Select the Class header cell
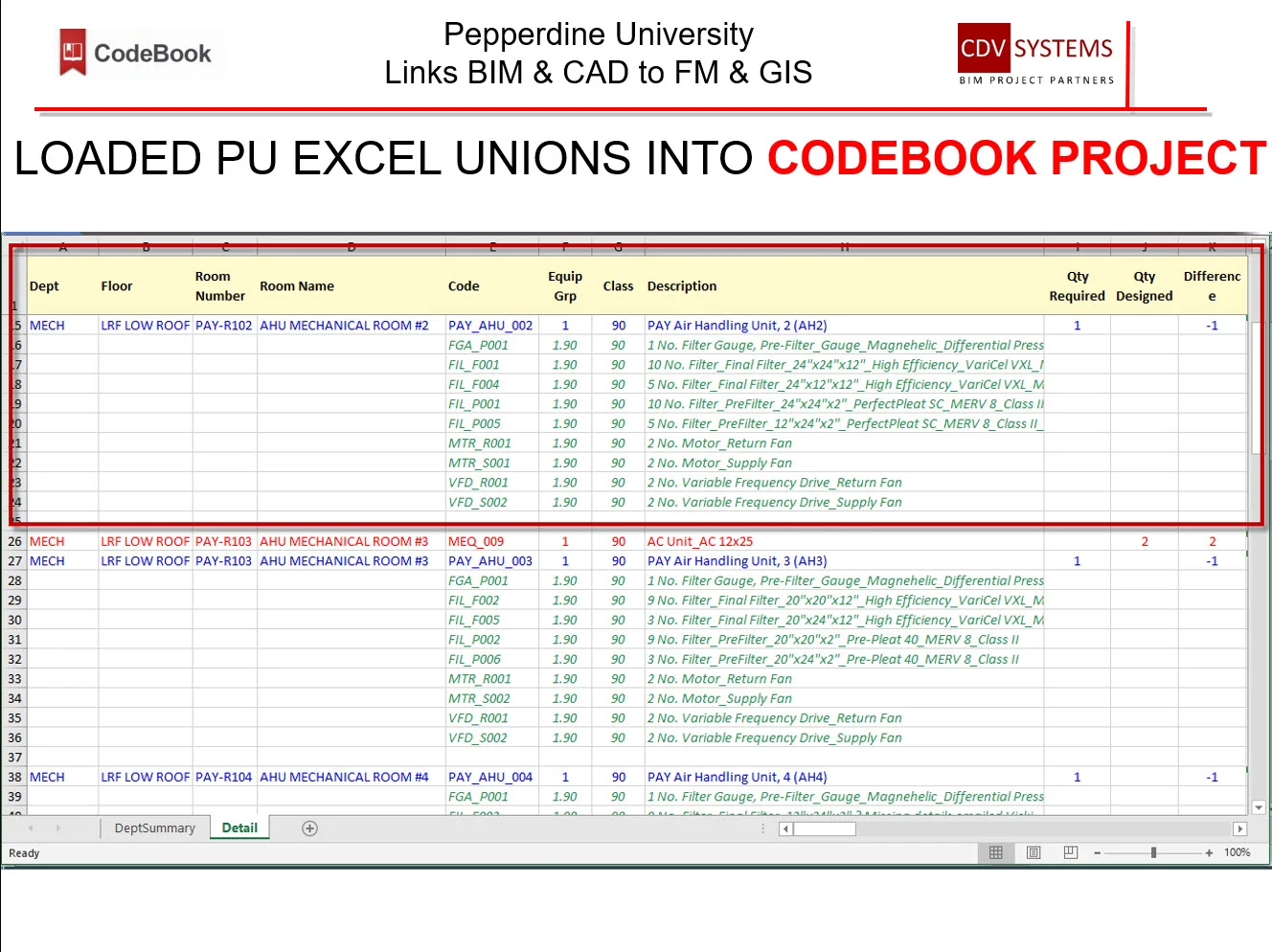Image resolution: width=1272 pixels, height=952 pixels. (619, 285)
